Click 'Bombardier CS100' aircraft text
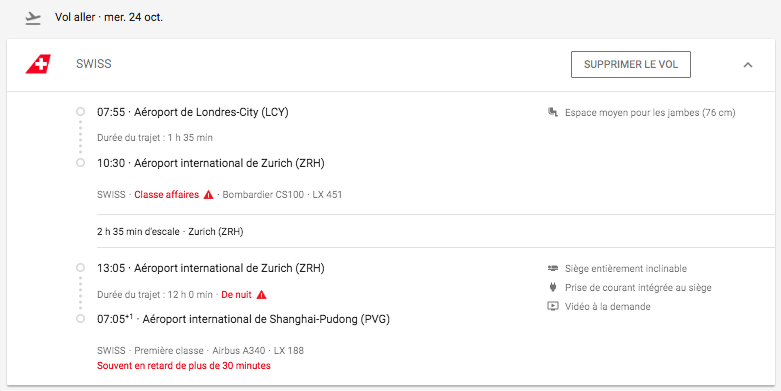 (x=263, y=195)
